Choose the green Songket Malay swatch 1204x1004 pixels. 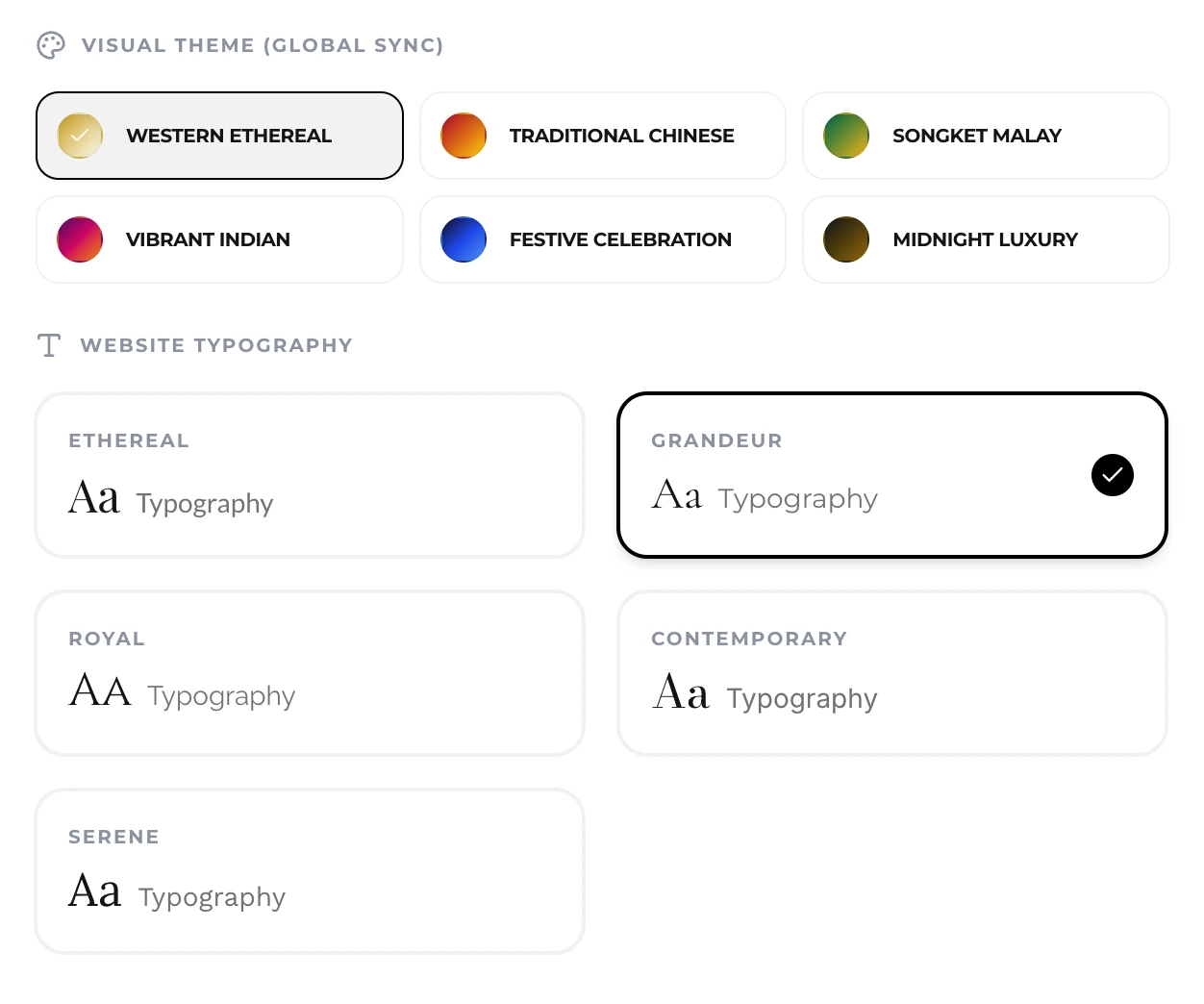tap(846, 136)
